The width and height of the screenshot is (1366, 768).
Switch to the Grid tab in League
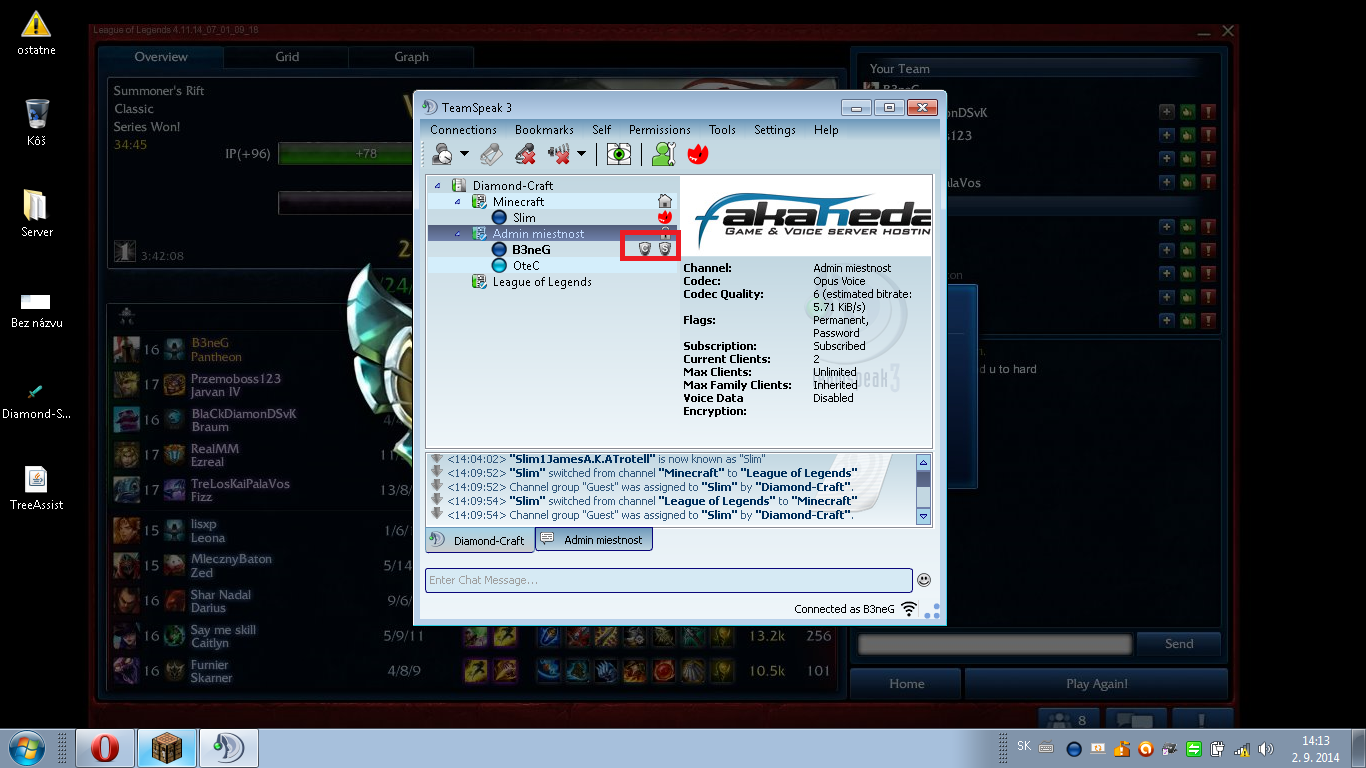click(x=287, y=57)
